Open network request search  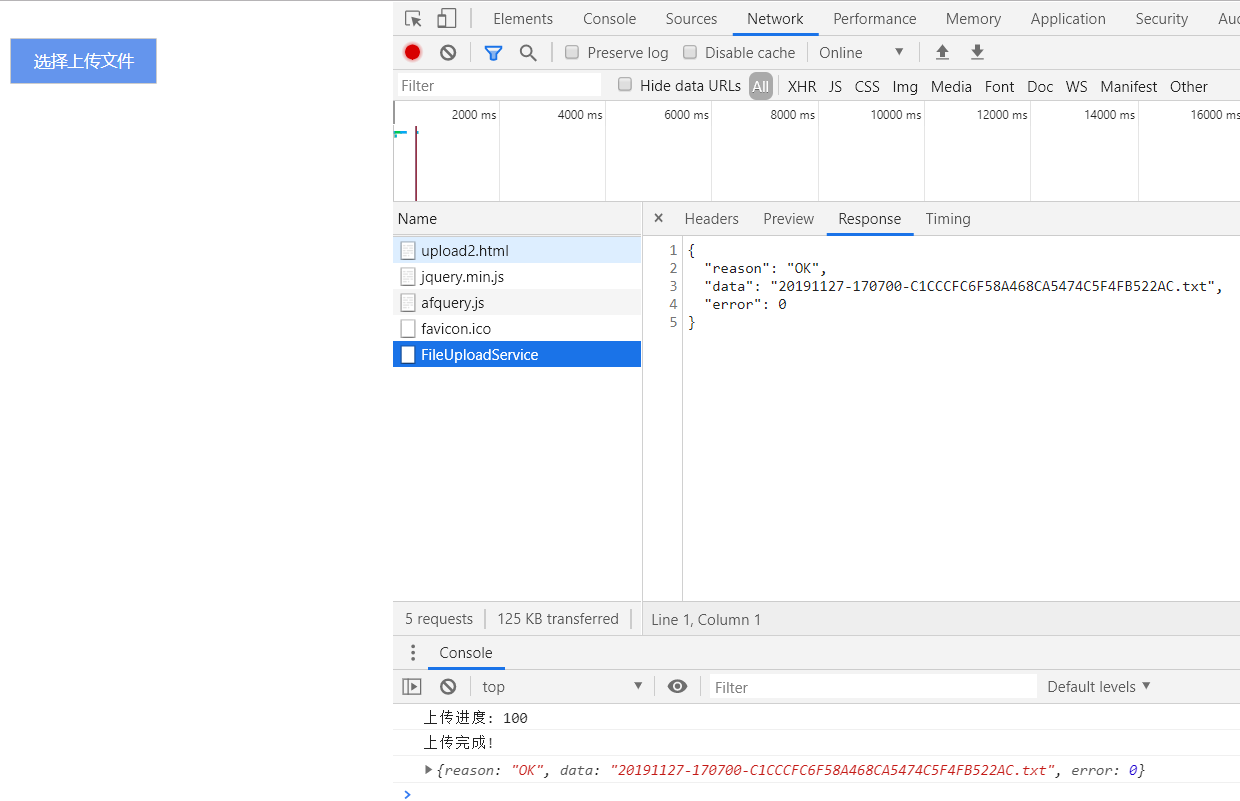[528, 52]
